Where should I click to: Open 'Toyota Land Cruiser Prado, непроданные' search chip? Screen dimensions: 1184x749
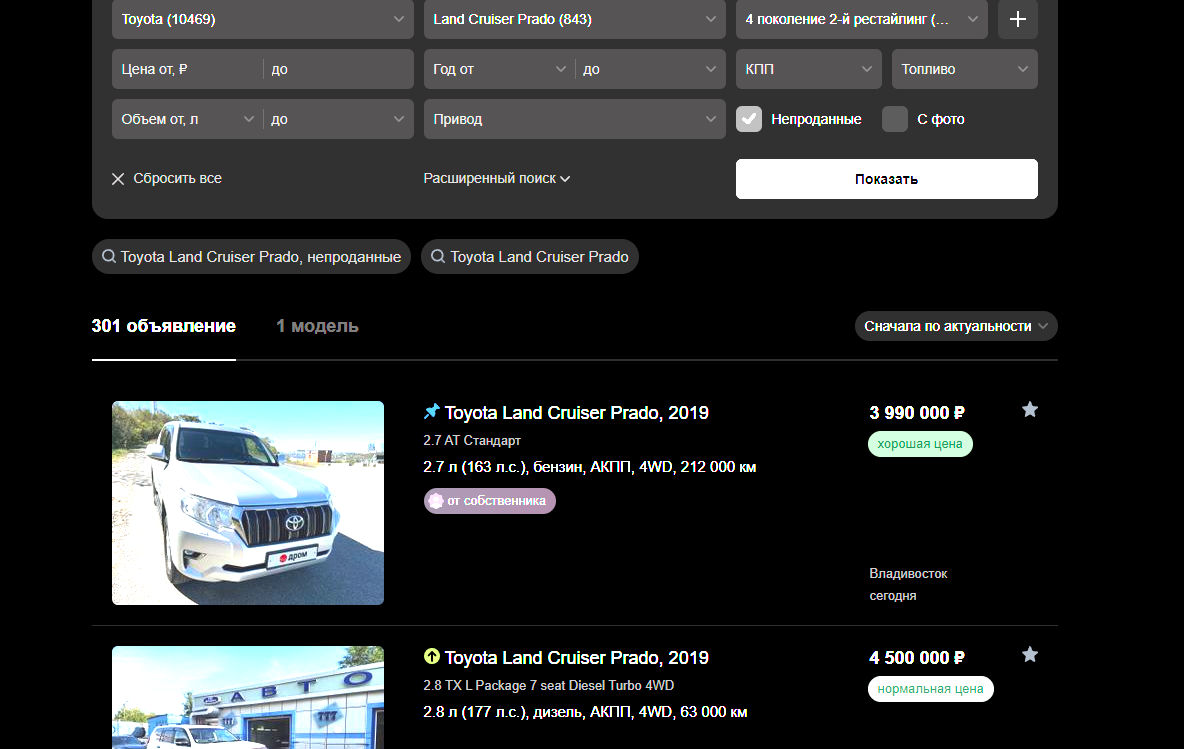click(x=251, y=257)
